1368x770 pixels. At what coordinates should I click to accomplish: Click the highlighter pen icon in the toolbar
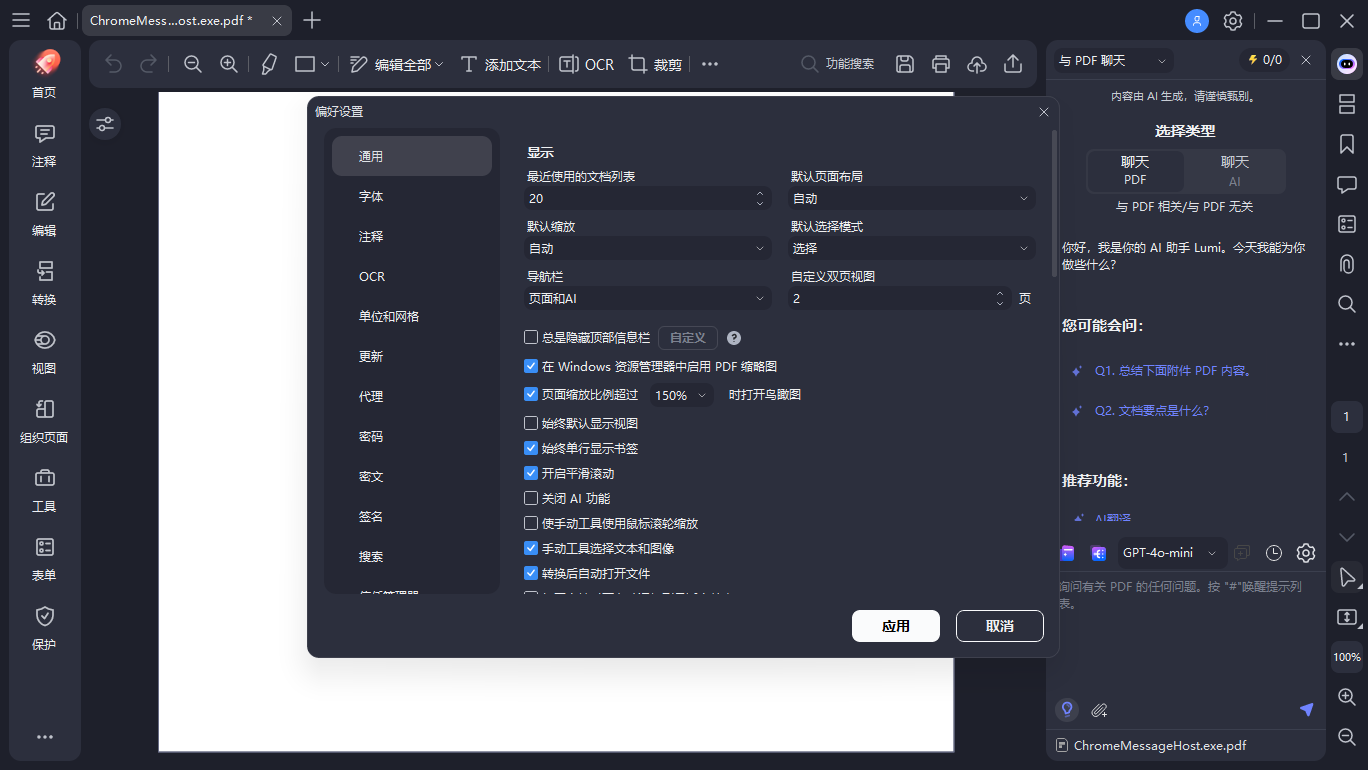pos(268,64)
